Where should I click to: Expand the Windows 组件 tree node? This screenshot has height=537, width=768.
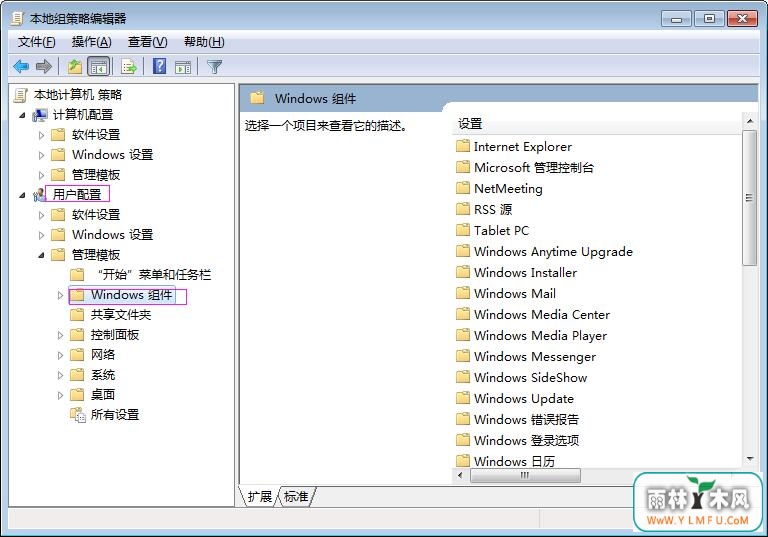click(x=60, y=295)
